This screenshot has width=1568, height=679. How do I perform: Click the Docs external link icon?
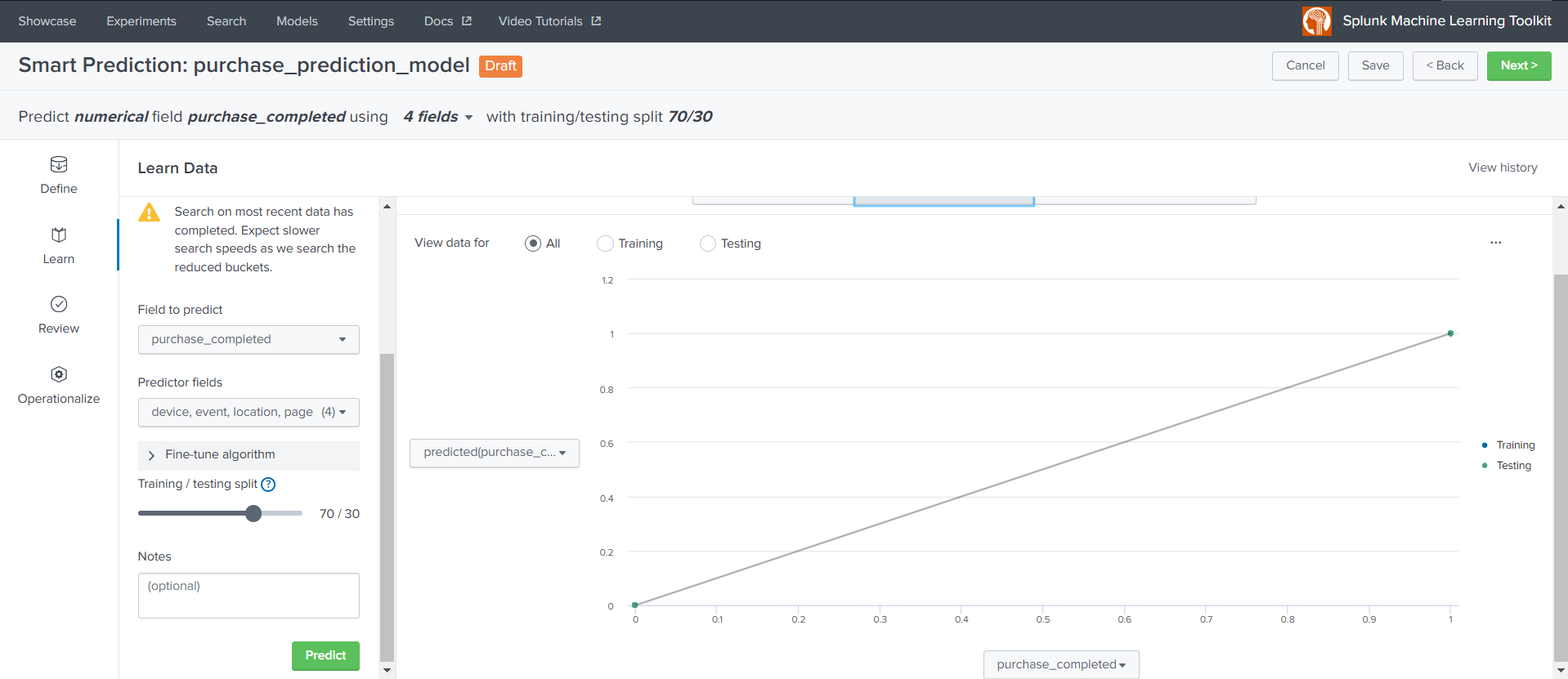[x=467, y=21]
